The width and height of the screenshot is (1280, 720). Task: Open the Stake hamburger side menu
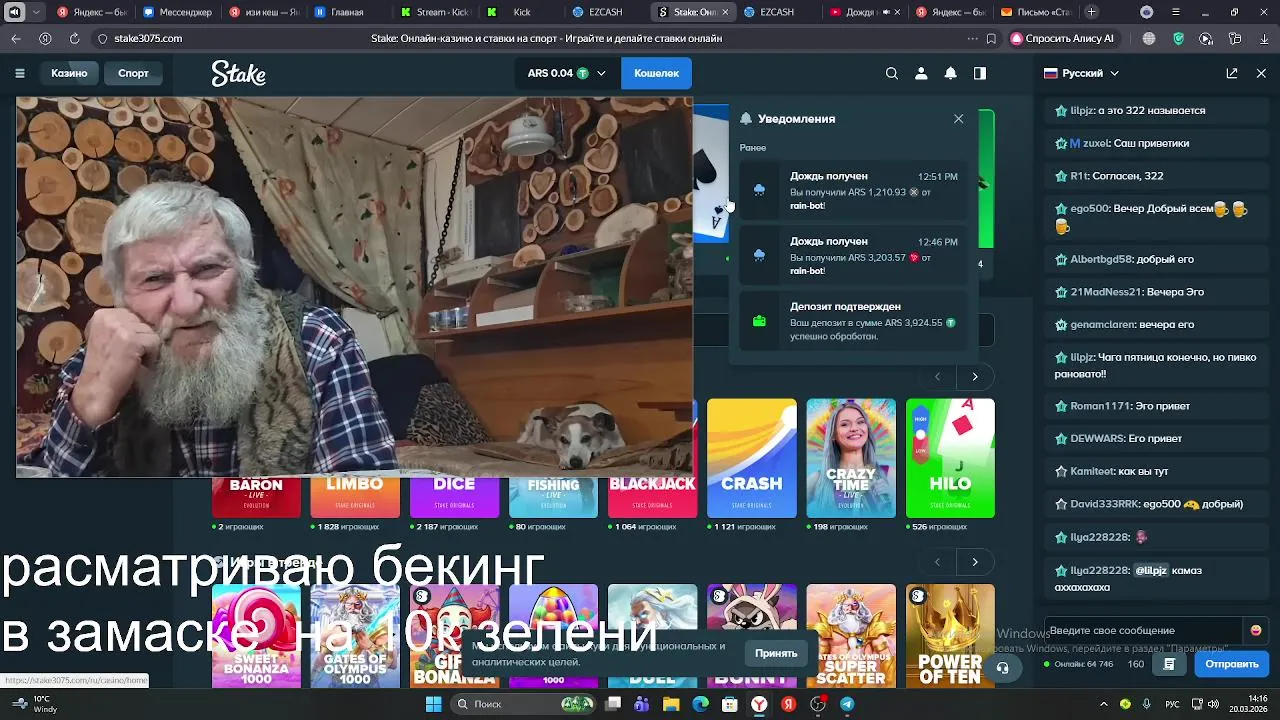(20, 73)
